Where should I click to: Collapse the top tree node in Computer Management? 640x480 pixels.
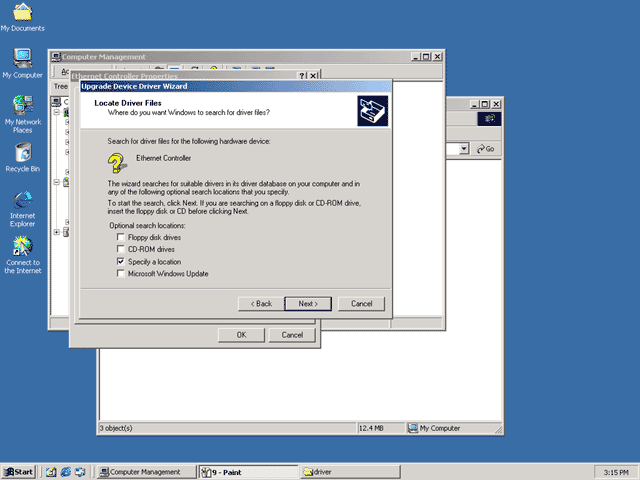coord(57,112)
